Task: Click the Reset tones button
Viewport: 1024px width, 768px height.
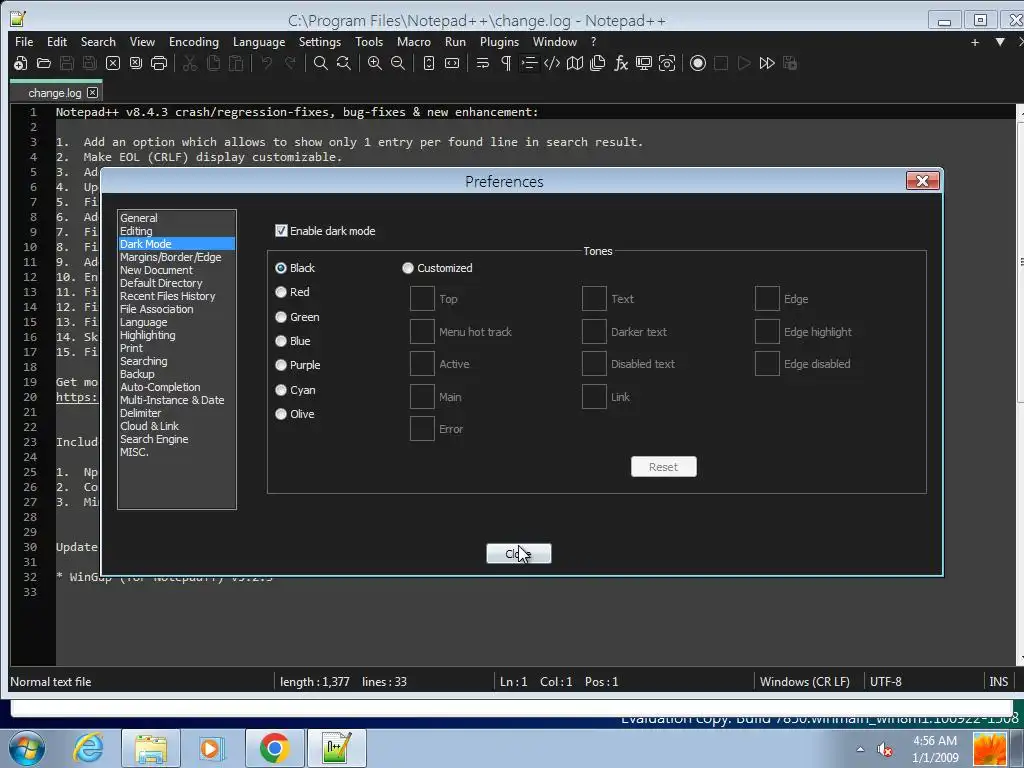Action: click(x=664, y=467)
